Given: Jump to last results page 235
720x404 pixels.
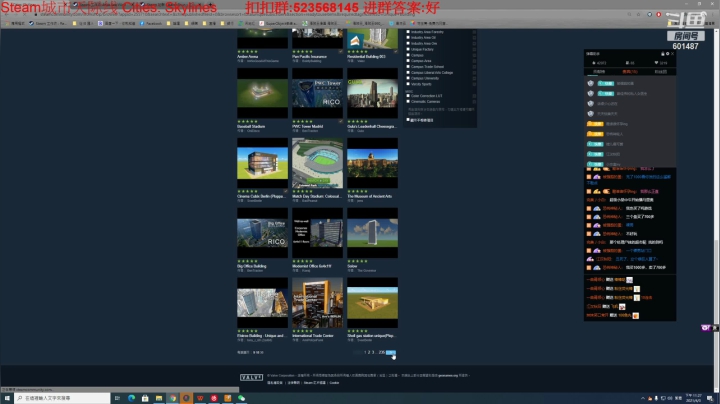Looking at the screenshot, I should pyautogui.click(x=382, y=352).
